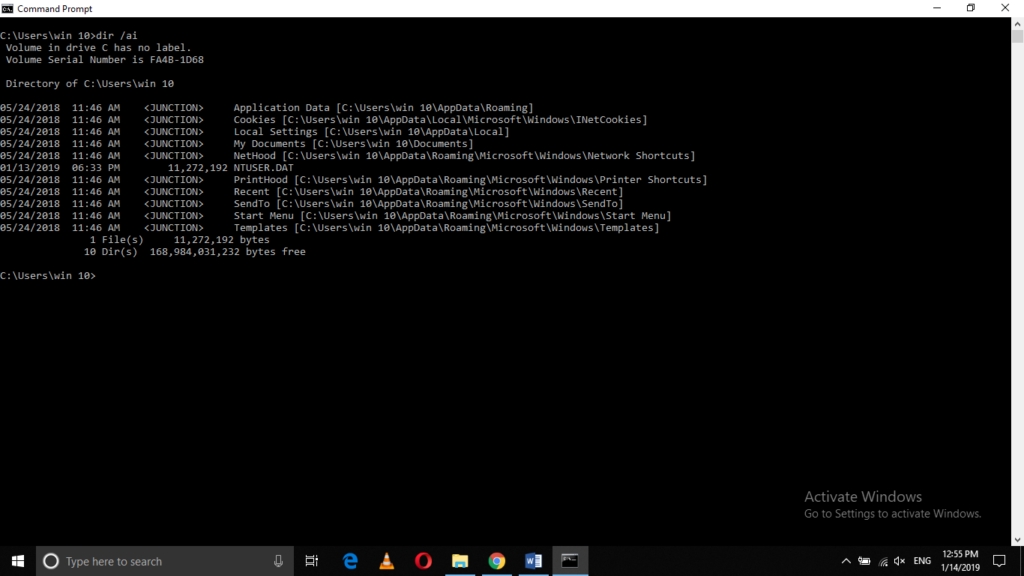Open the network connections tray icon

tap(882, 561)
